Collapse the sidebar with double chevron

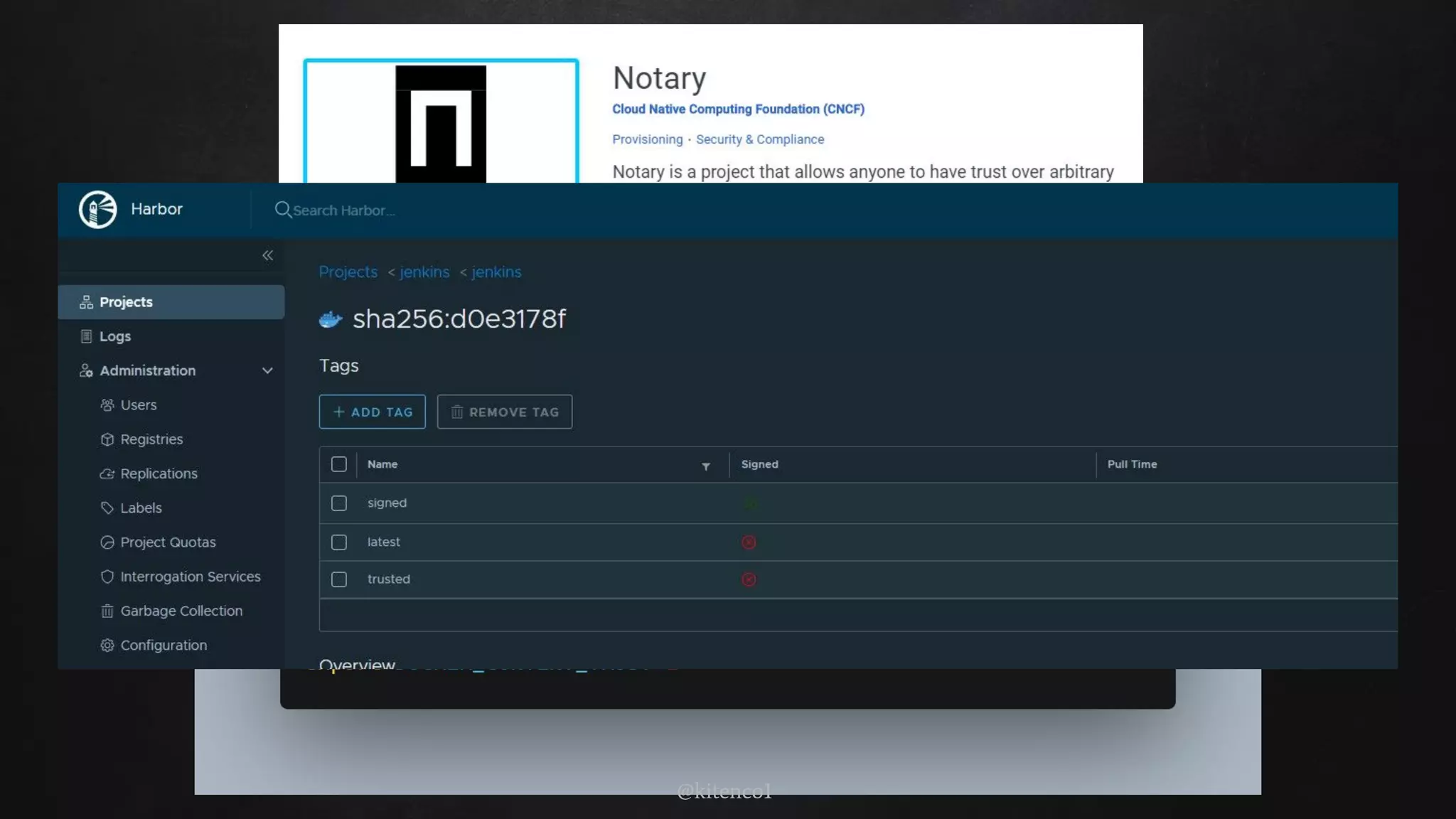click(267, 255)
